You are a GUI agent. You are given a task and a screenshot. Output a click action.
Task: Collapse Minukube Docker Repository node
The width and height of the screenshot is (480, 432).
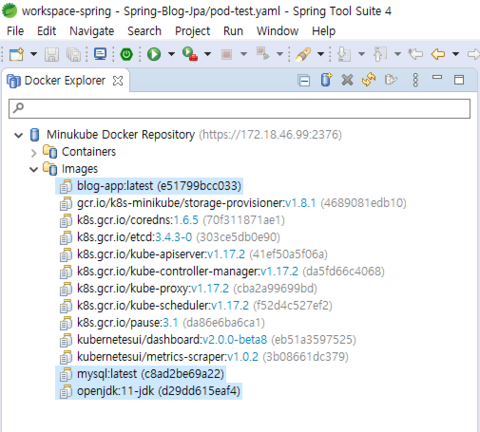point(18,135)
